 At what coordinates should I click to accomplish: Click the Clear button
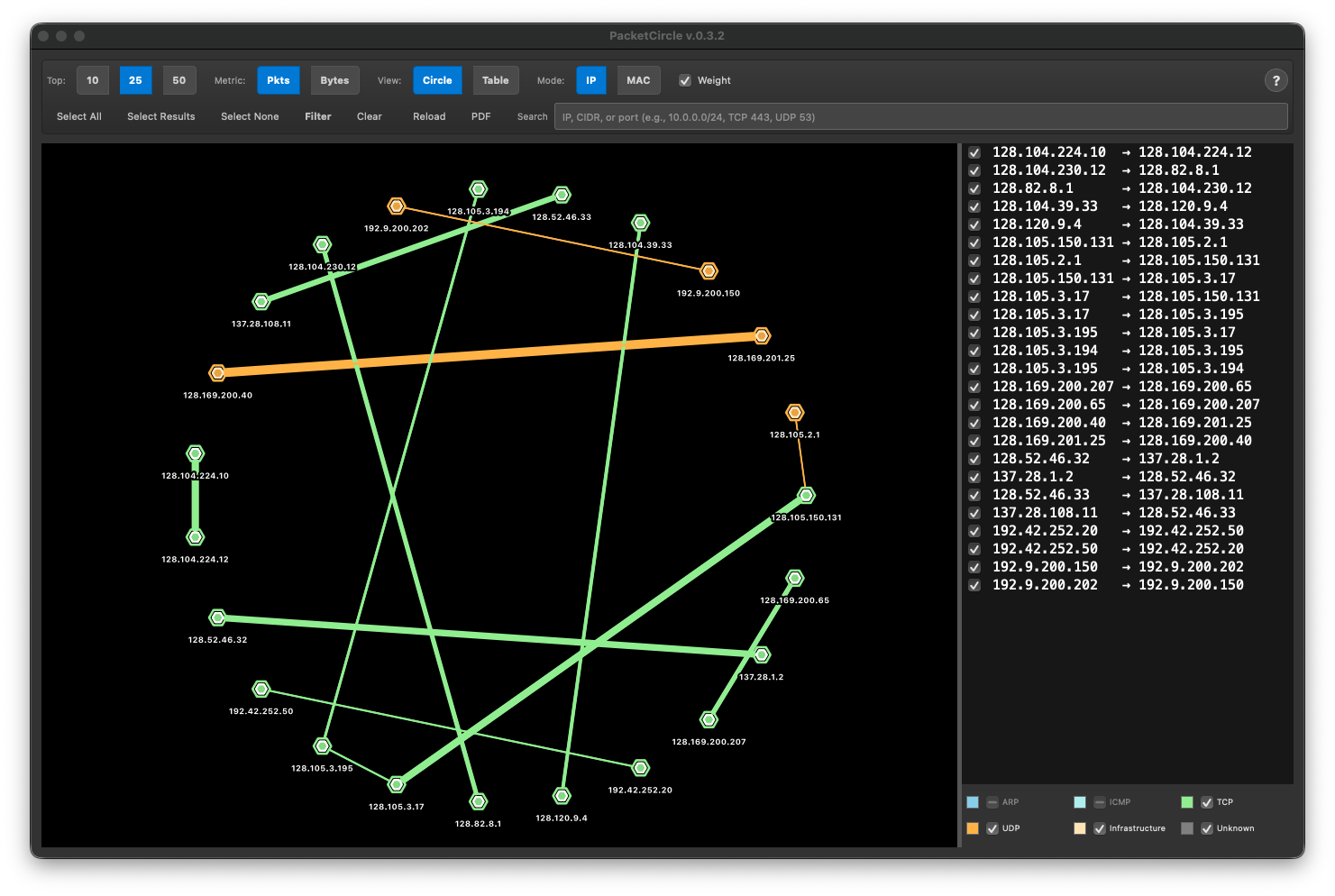click(370, 116)
